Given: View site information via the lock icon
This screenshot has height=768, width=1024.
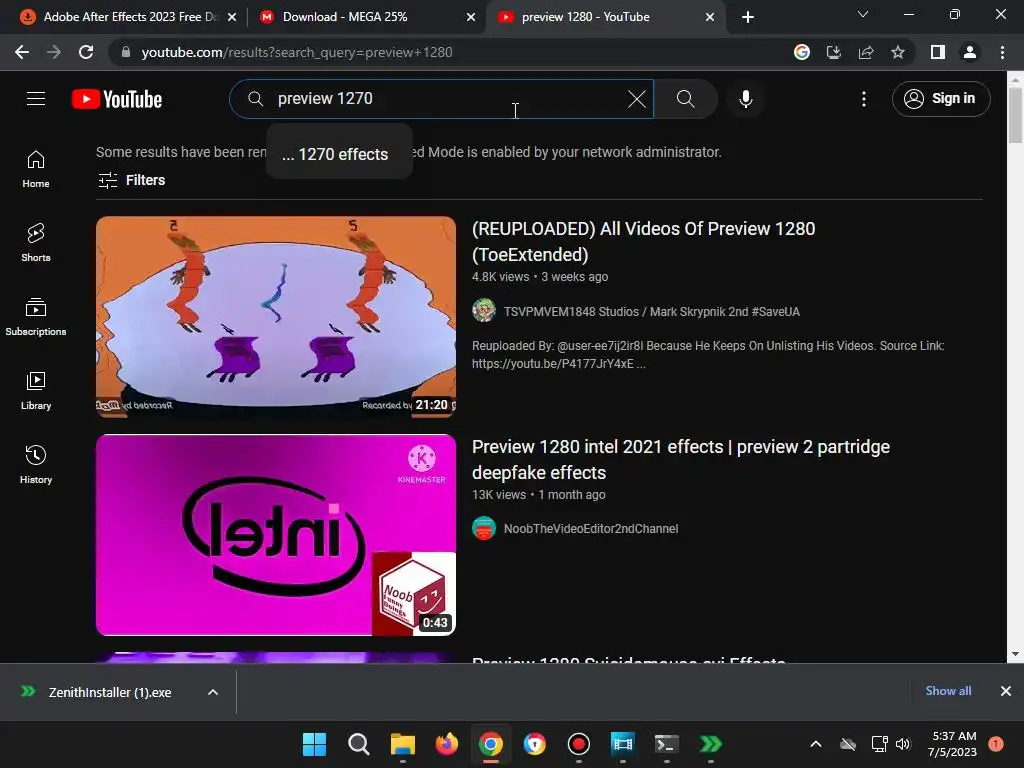Looking at the screenshot, I should (126, 52).
